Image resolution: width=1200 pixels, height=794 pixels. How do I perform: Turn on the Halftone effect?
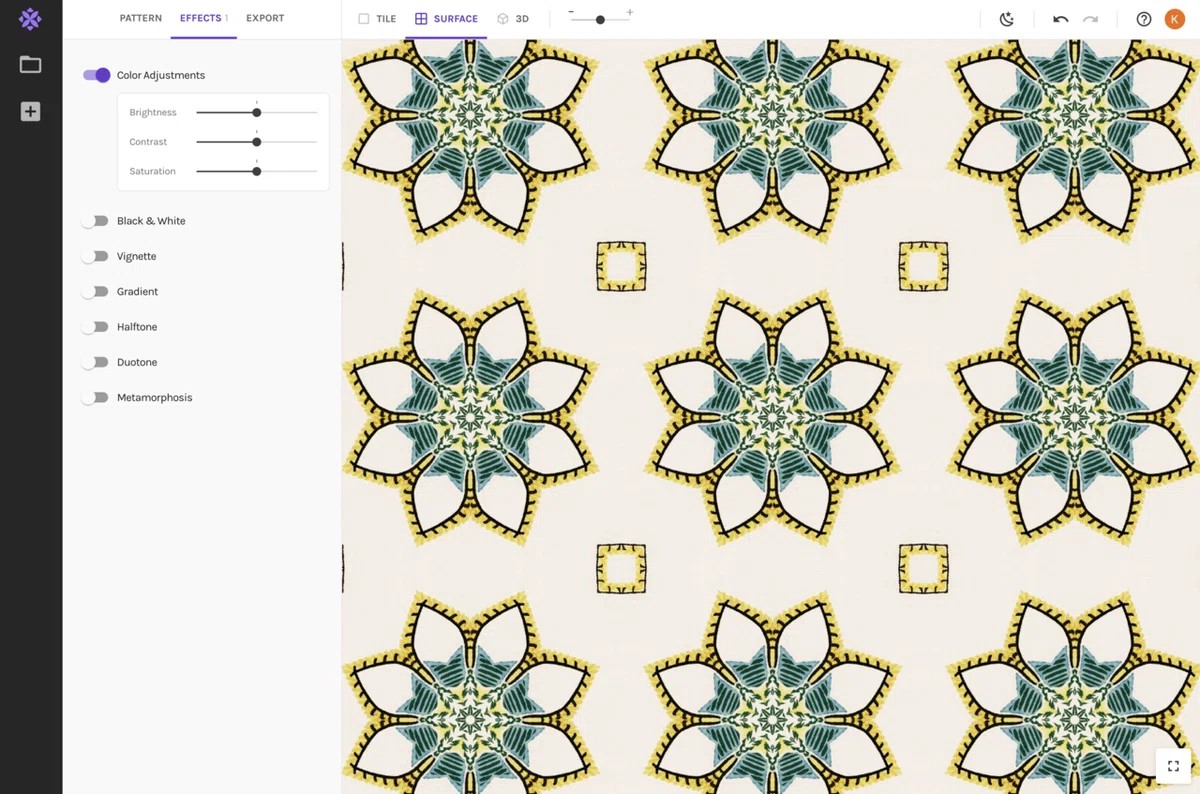pyautogui.click(x=95, y=327)
